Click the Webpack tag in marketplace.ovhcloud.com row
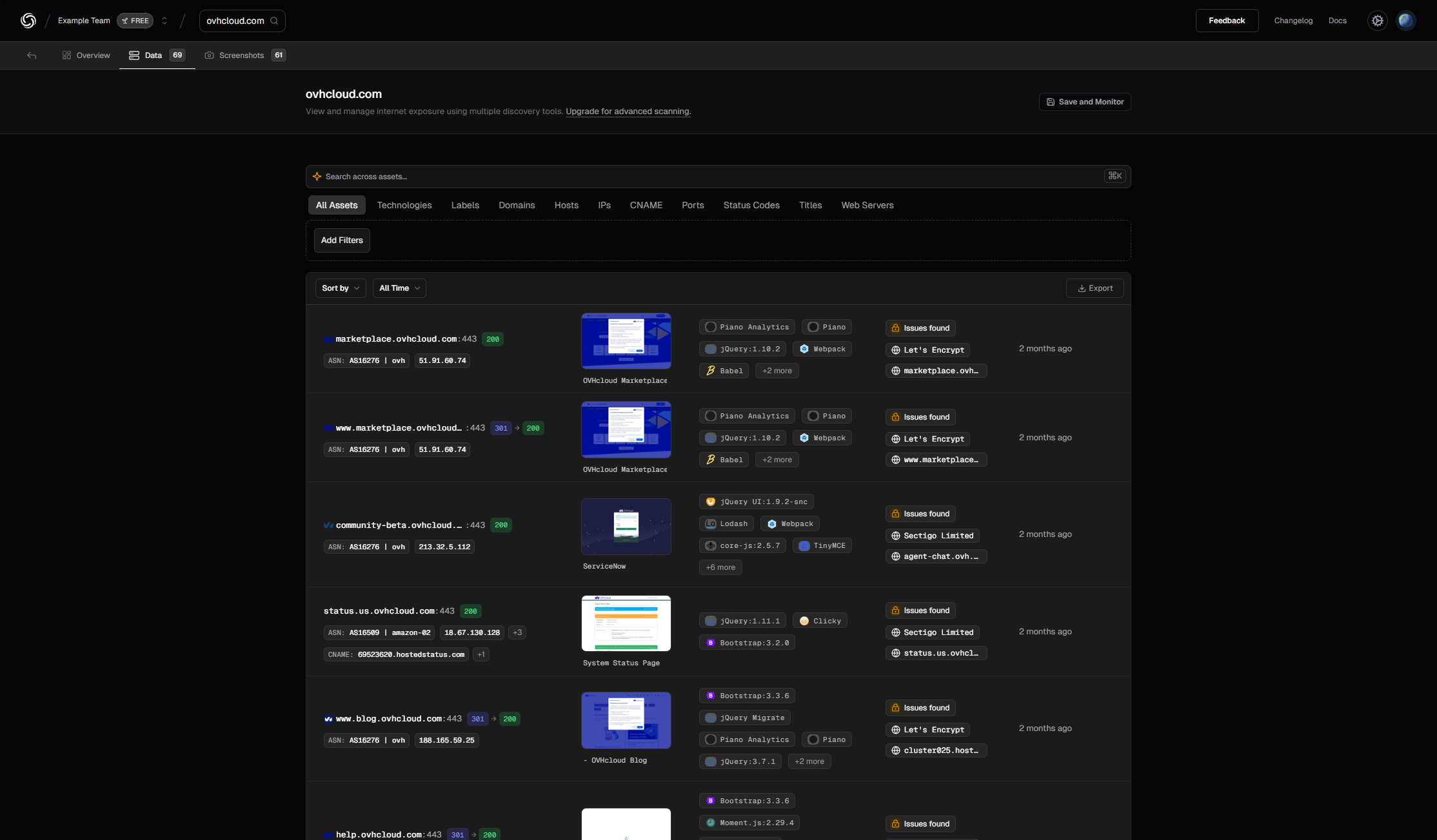 (x=822, y=349)
